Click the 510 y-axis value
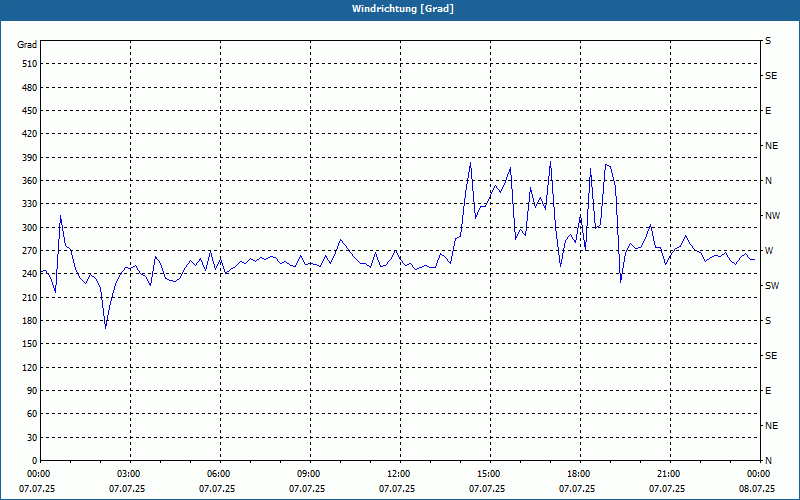Screen dimensions: 800x500 30,64
